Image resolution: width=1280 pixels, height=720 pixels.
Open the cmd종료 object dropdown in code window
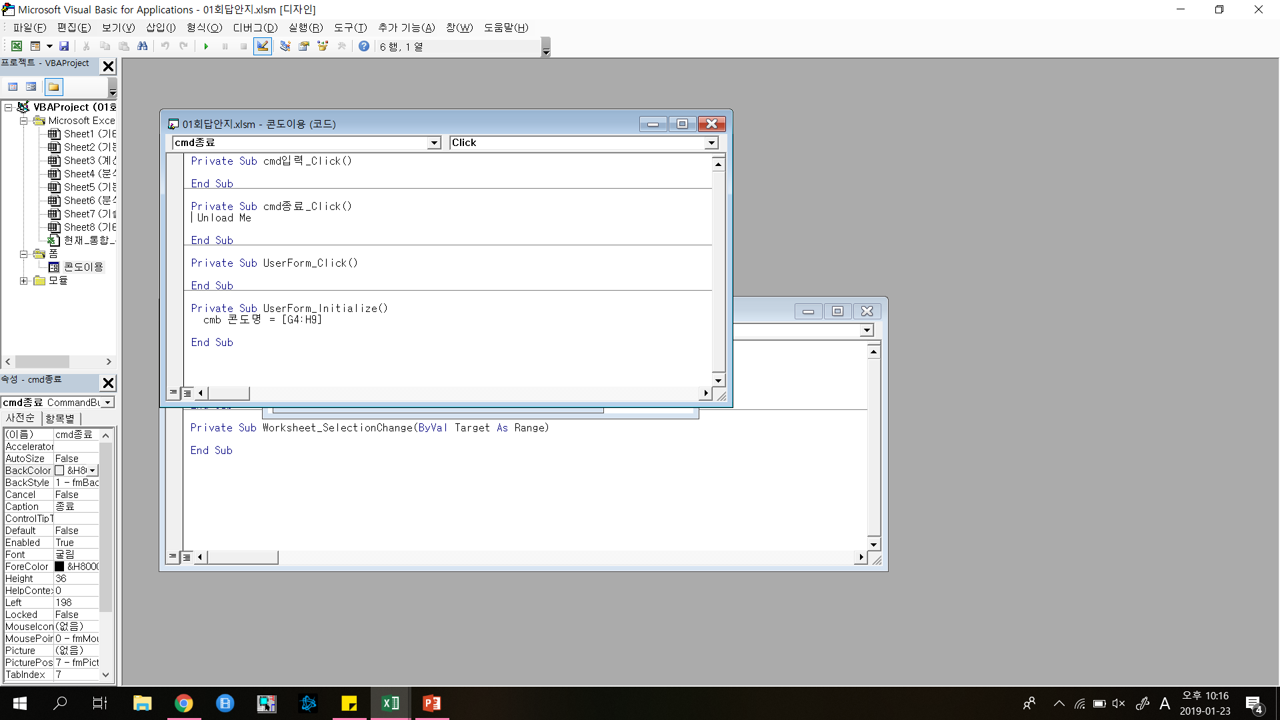(434, 143)
